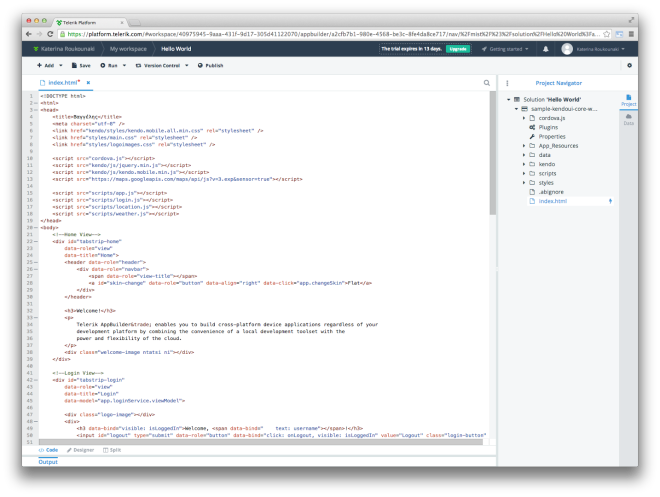Click the green Upgrade button

[x=458, y=49]
